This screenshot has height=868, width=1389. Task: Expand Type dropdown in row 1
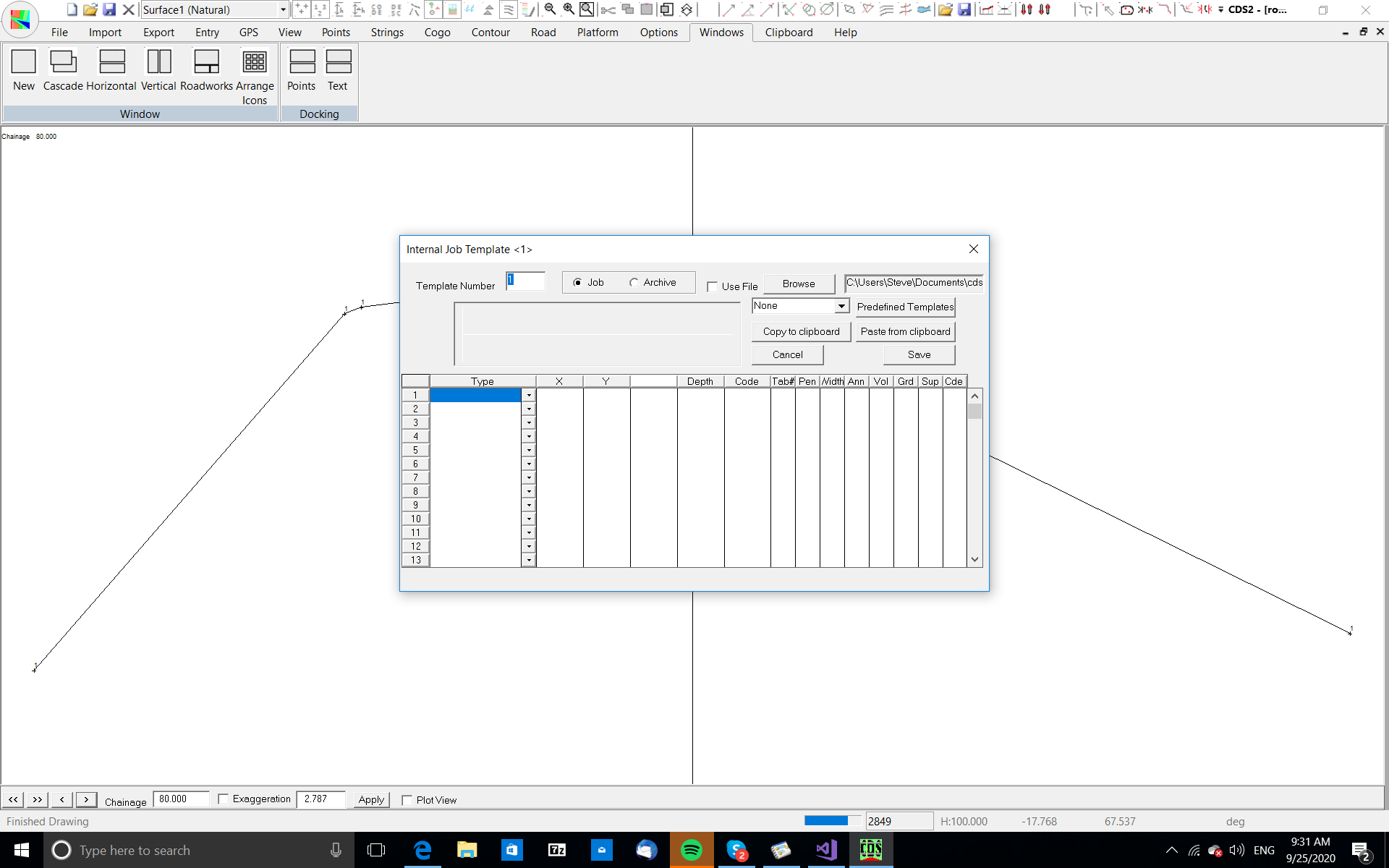(529, 396)
